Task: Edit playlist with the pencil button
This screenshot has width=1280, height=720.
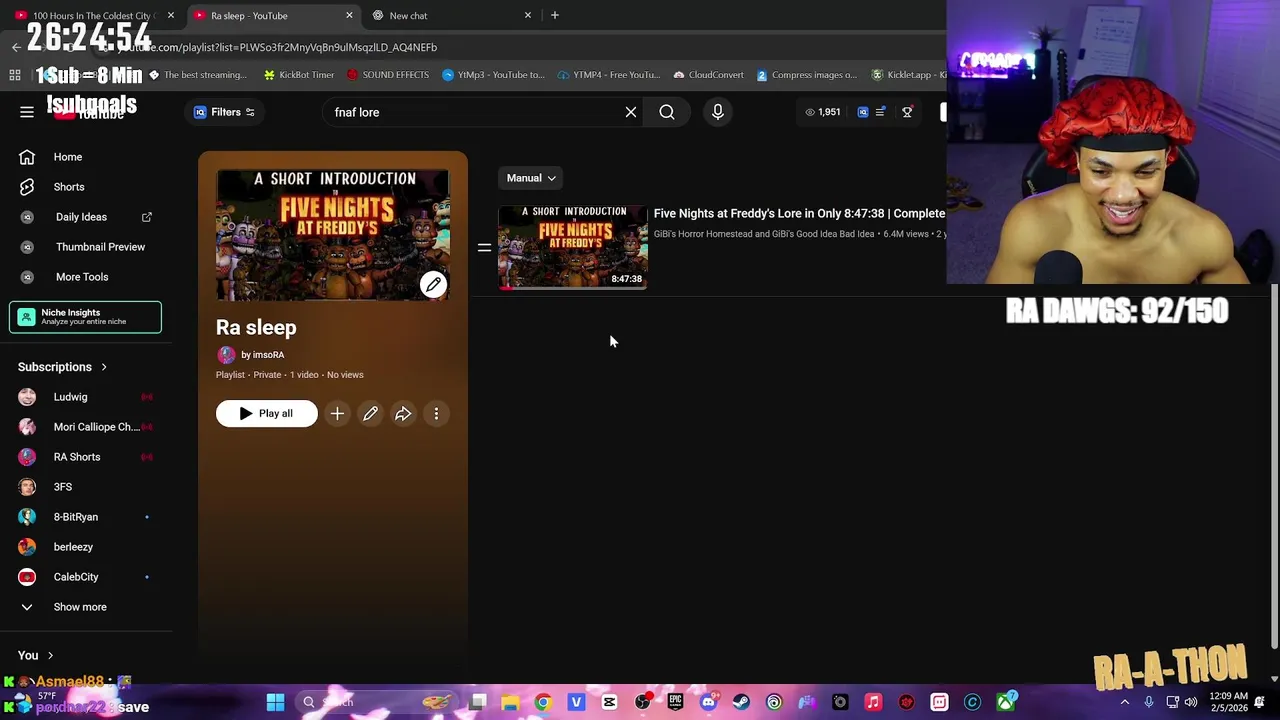Action: tap(370, 414)
